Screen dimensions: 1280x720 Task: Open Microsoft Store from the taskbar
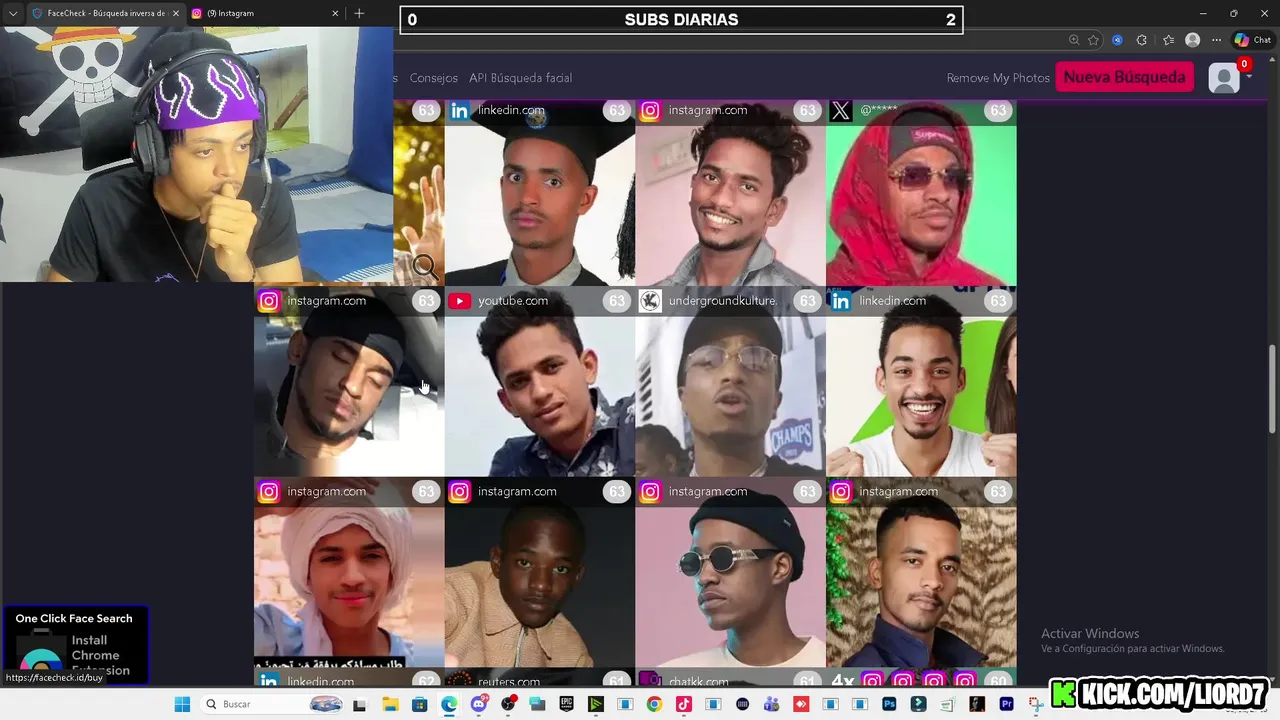tap(419, 704)
